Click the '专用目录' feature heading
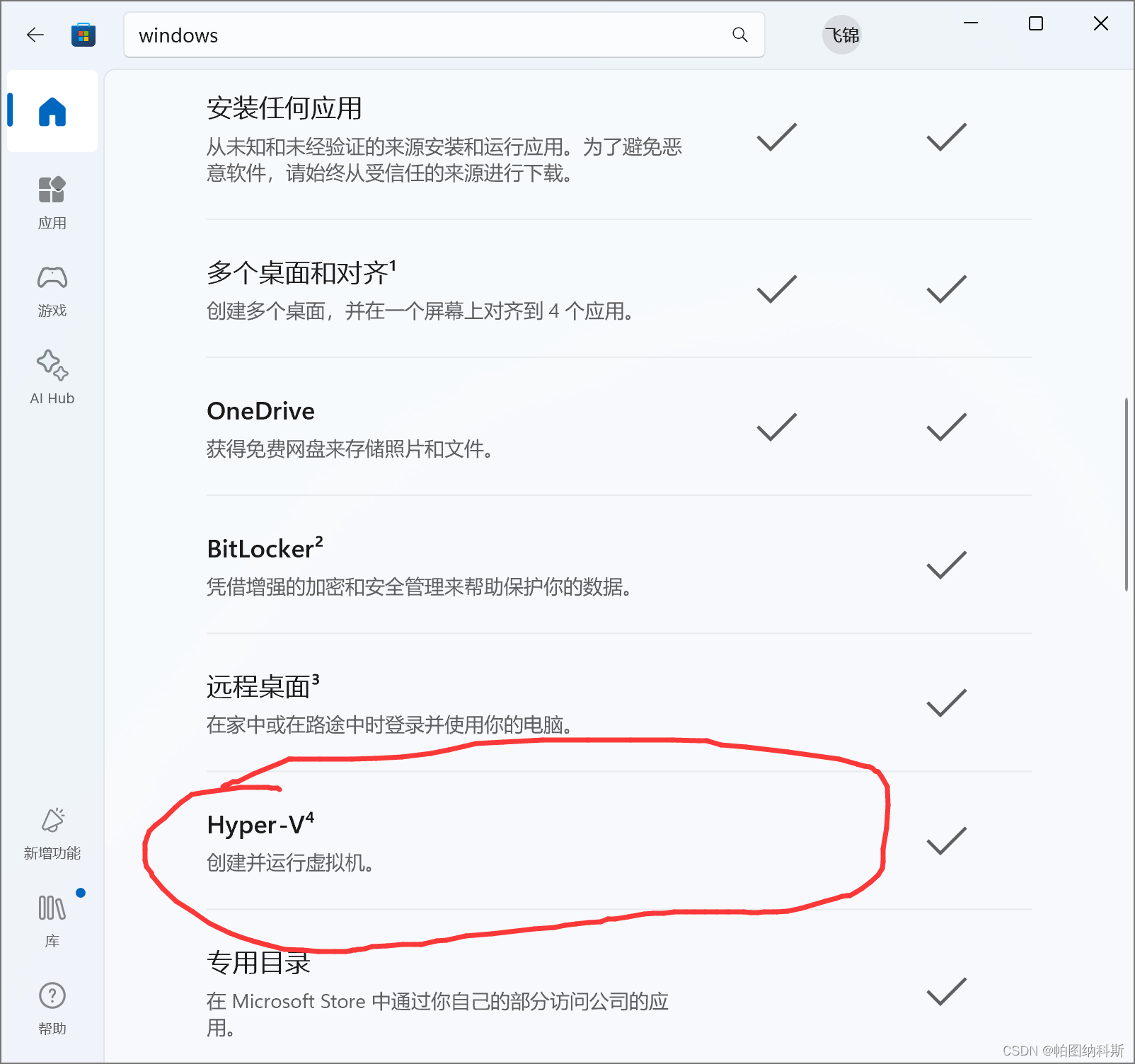This screenshot has width=1135, height=1064. 259,963
